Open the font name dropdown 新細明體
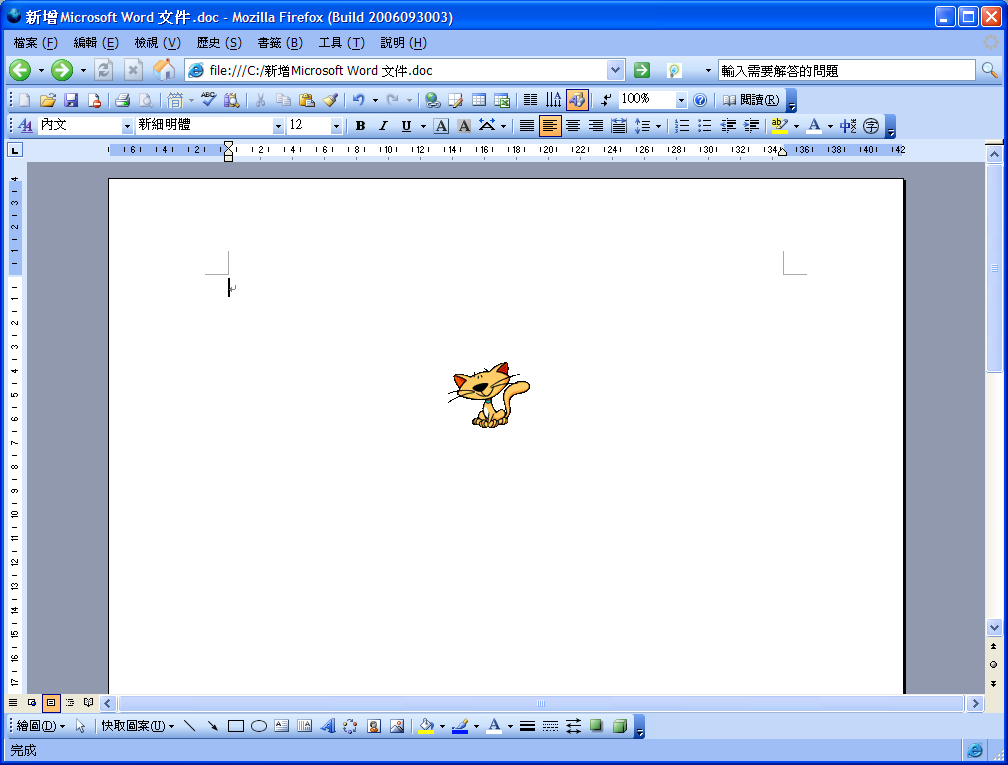1008x765 pixels. pos(278,126)
